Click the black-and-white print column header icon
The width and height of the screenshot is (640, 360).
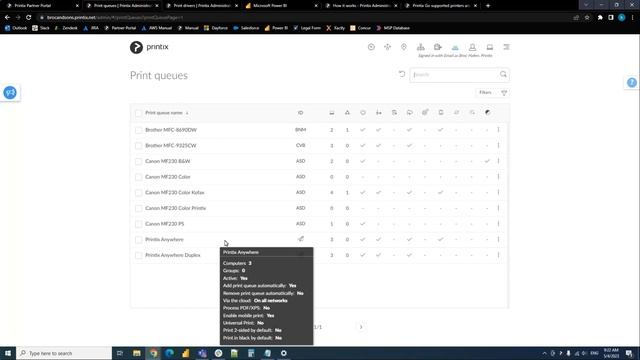click(x=487, y=113)
